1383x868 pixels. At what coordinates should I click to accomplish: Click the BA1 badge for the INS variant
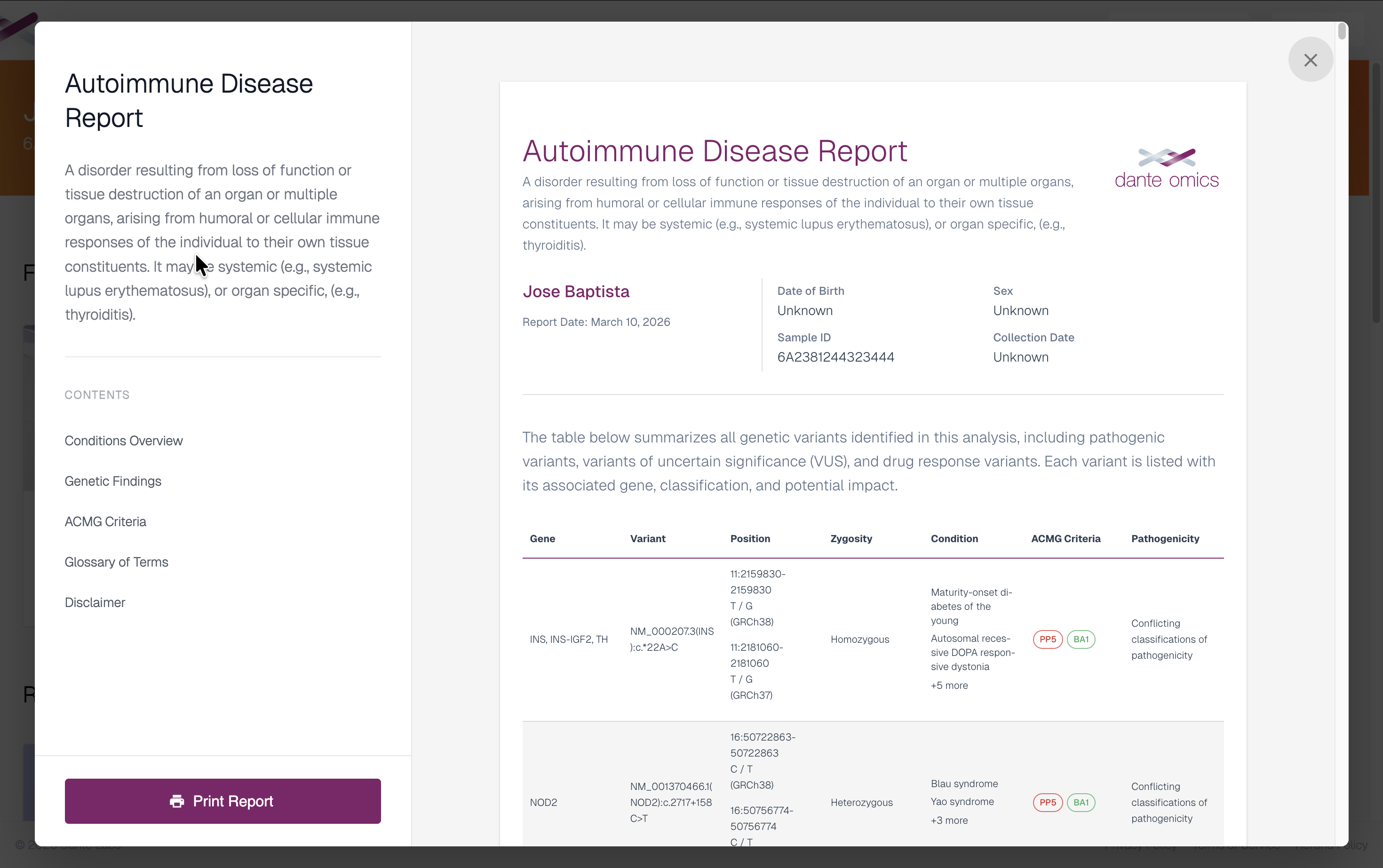tap(1081, 639)
